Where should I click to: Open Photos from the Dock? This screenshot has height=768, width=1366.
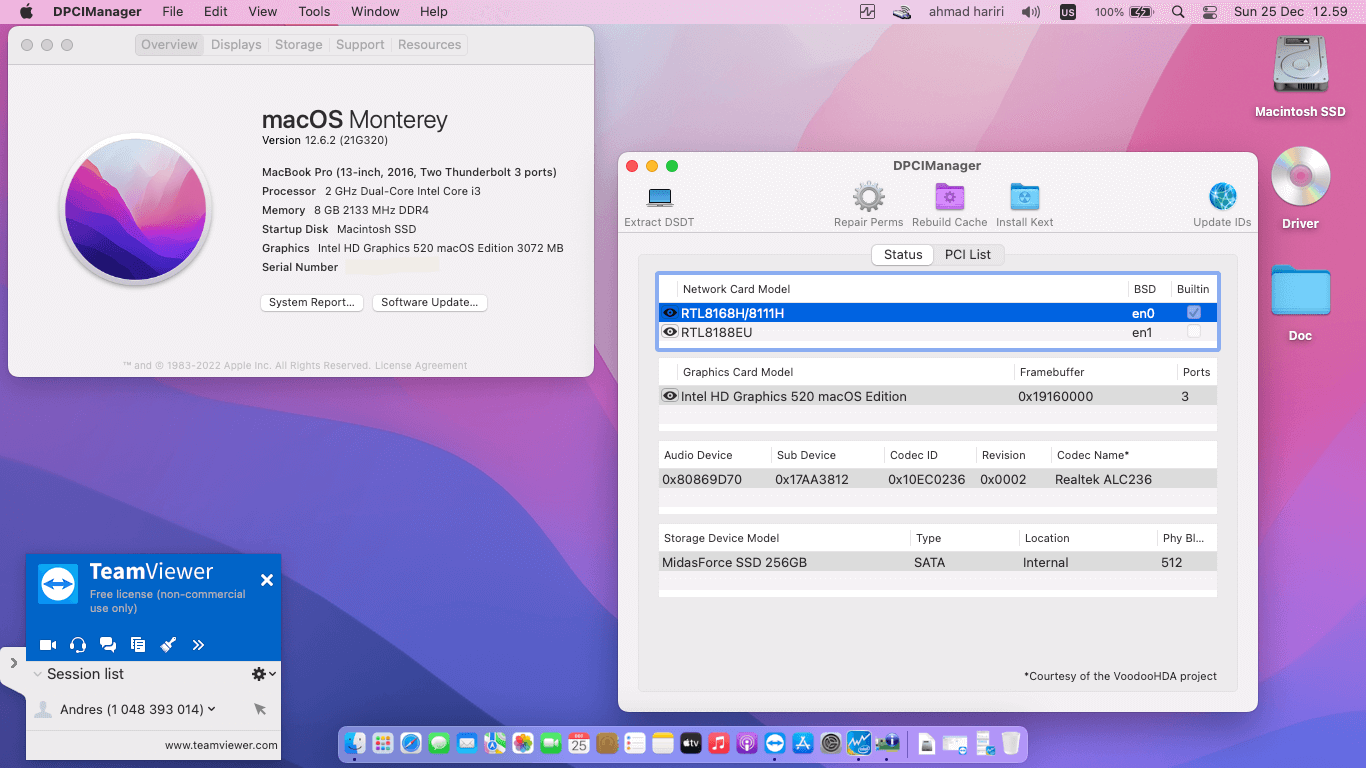click(x=523, y=743)
